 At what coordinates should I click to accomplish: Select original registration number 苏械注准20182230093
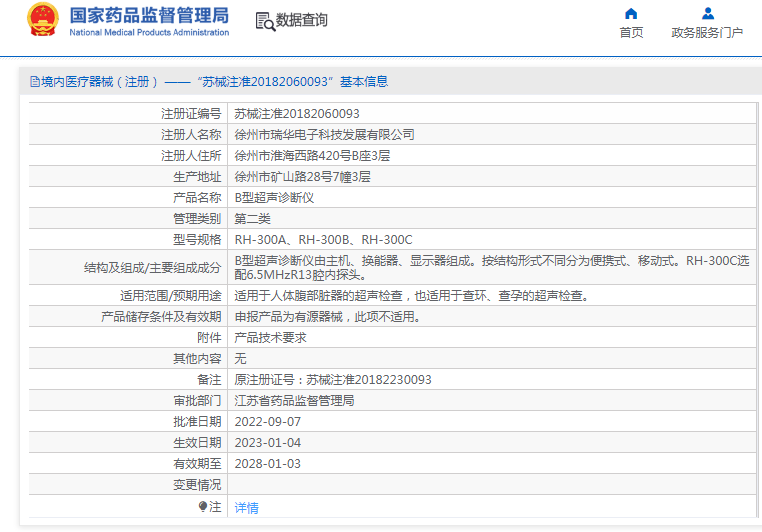point(333,380)
